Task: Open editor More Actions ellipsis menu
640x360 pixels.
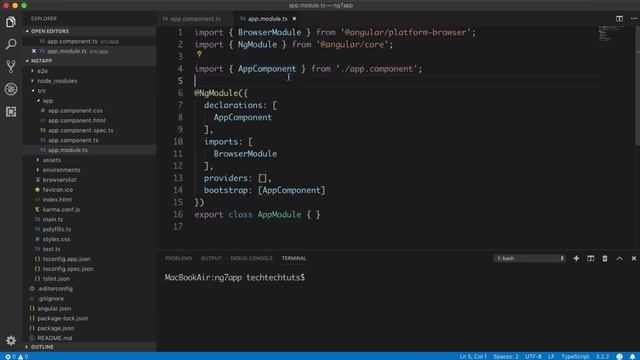Action: click(633, 19)
